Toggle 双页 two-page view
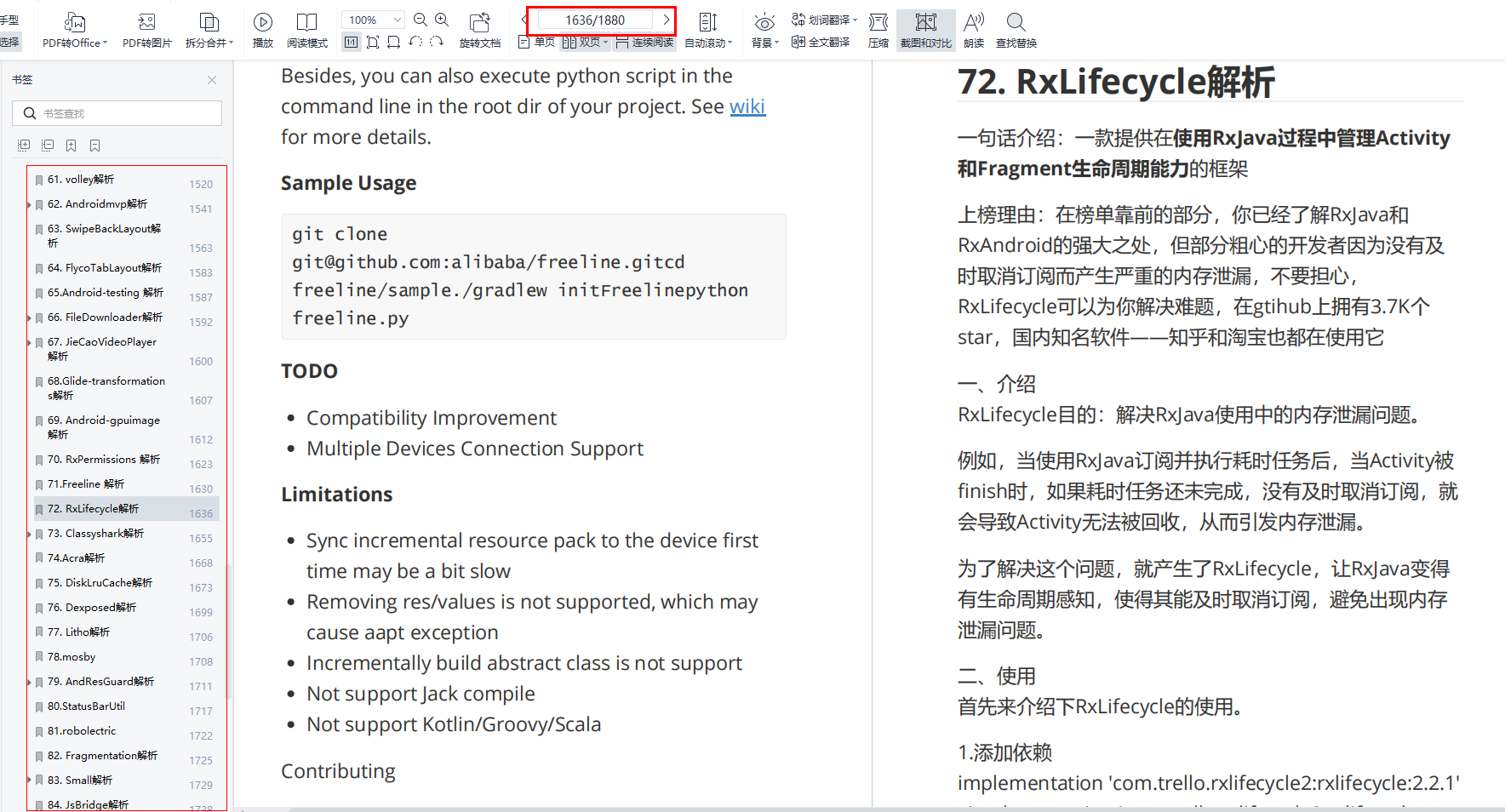This screenshot has width=1505, height=812. point(586,42)
